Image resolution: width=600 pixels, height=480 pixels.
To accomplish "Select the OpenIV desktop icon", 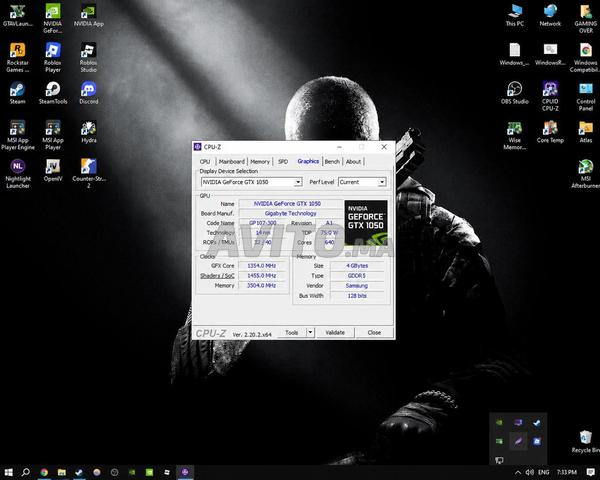I will pos(53,170).
